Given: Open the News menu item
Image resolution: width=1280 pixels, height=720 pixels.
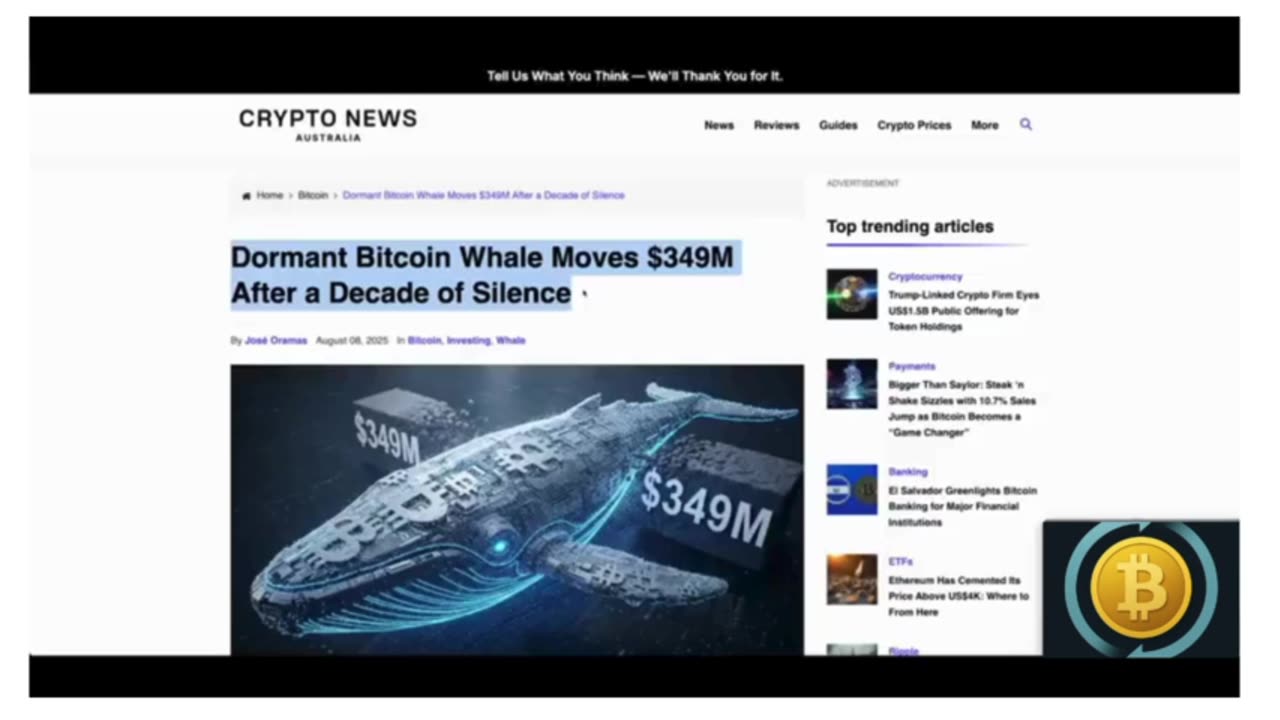Looking at the screenshot, I should pos(719,125).
